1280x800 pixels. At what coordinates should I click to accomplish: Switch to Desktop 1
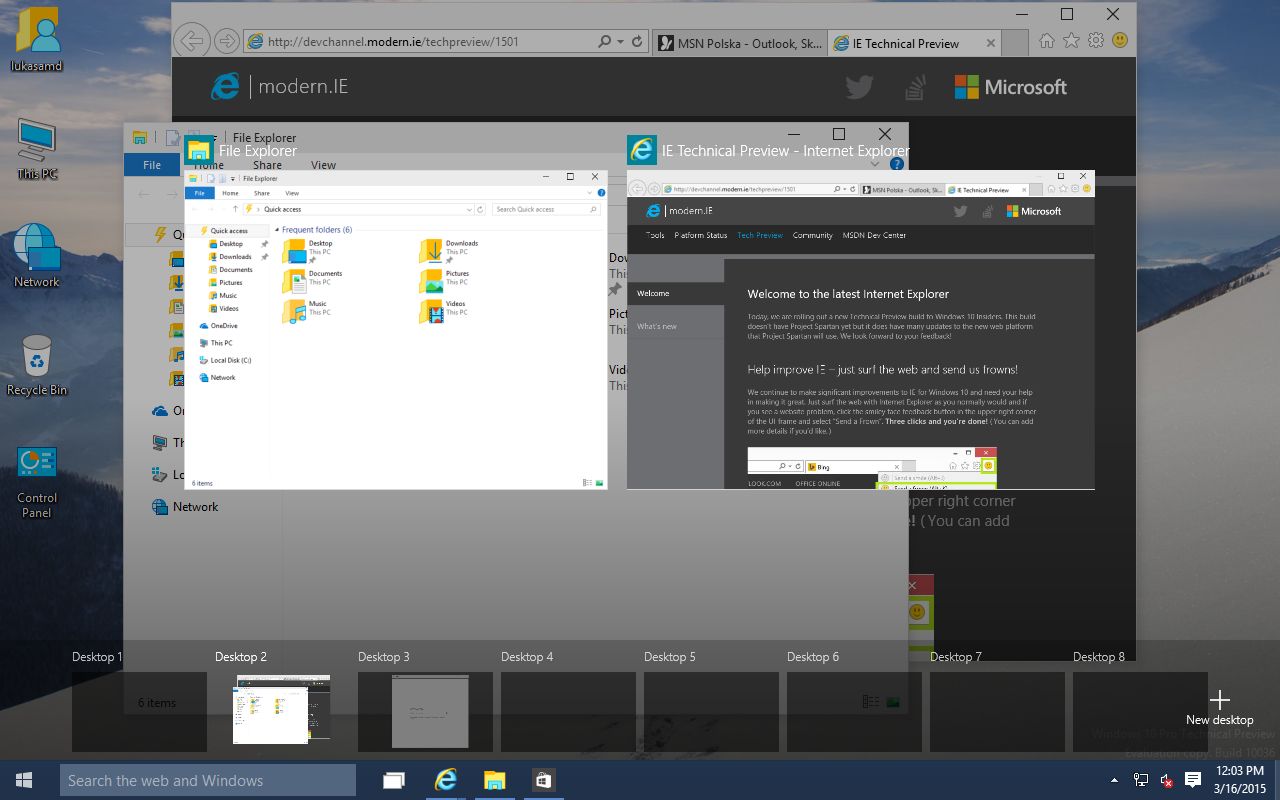click(x=139, y=712)
